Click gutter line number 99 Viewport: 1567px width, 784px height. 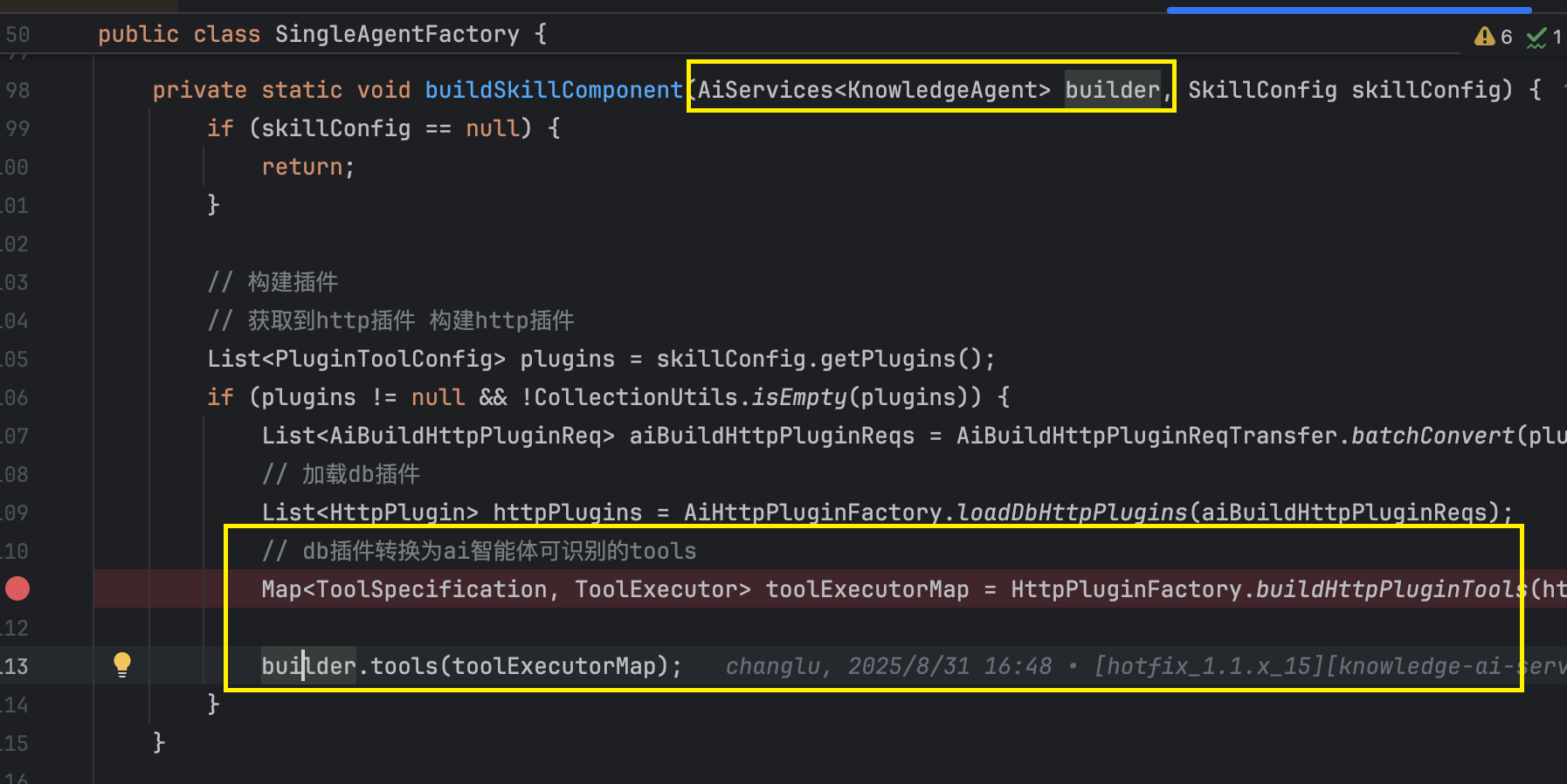click(x=17, y=128)
